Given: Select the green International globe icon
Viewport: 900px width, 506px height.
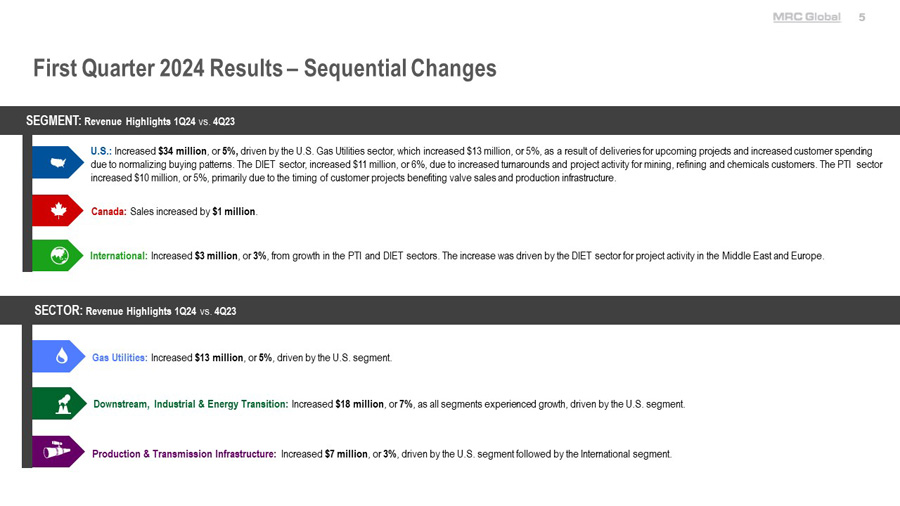Looking at the screenshot, I should click(x=57, y=255).
